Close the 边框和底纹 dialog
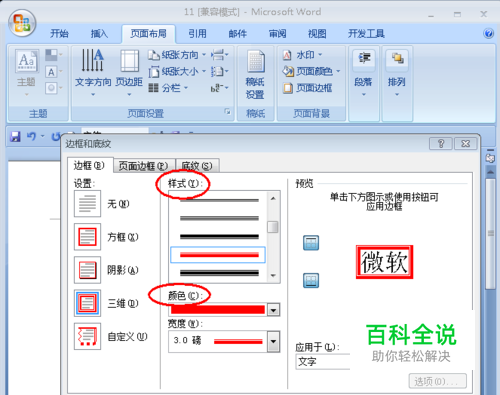500x395 pixels. tap(466, 144)
